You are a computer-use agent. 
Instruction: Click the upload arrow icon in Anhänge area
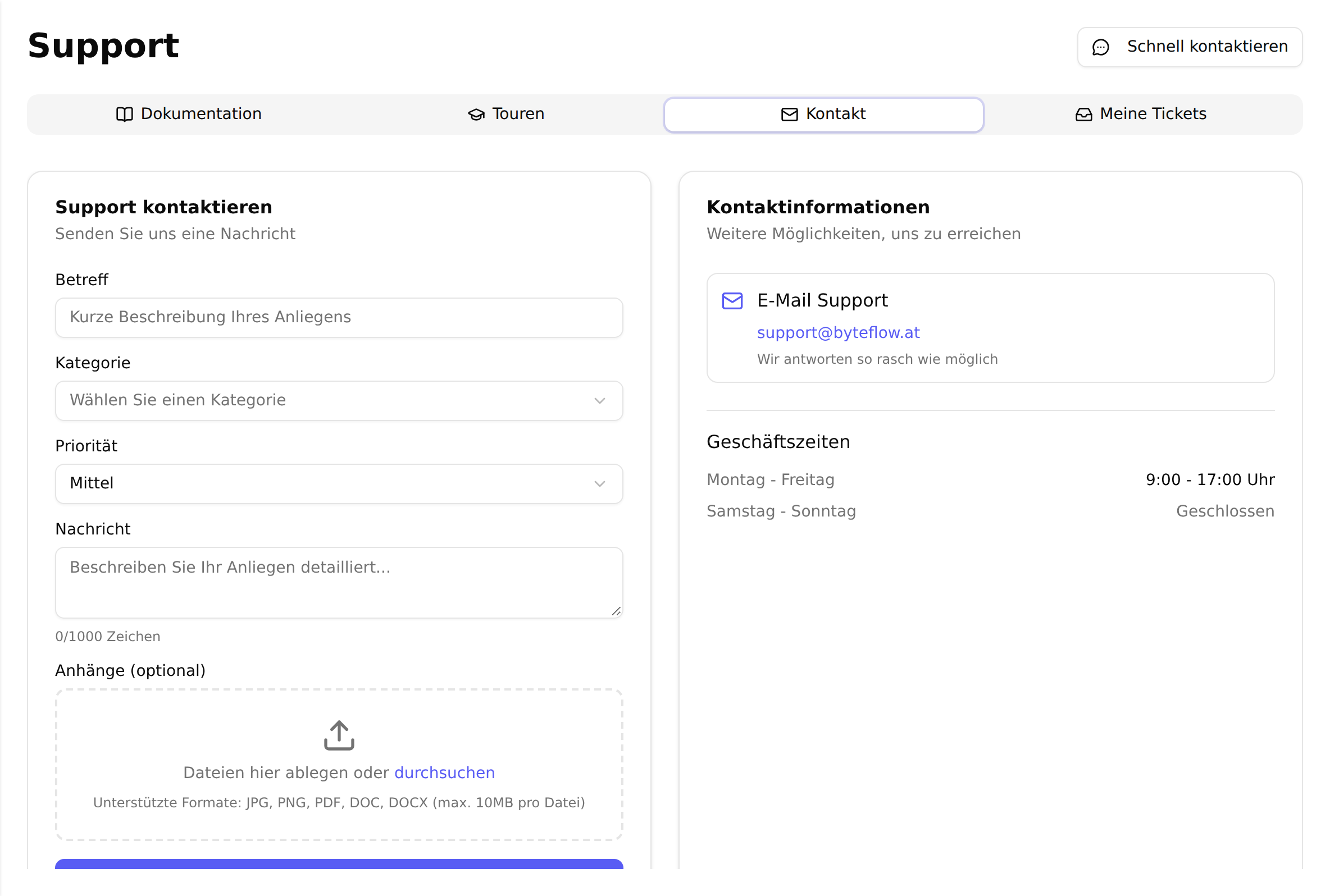click(339, 735)
